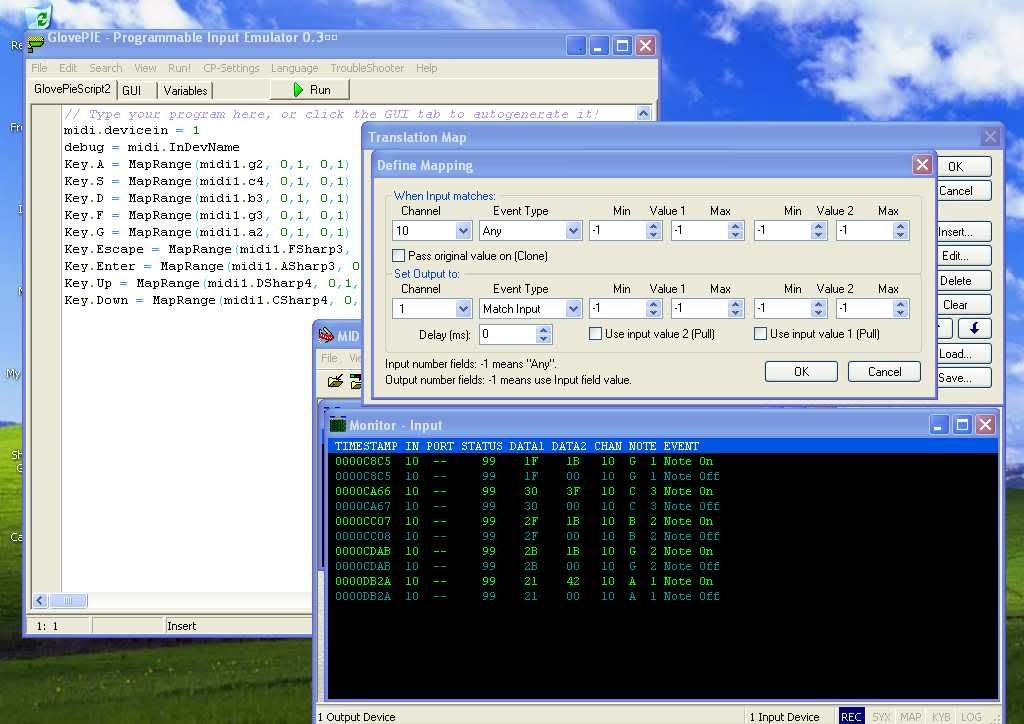Viewport: 1024px width, 724px height.
Task: Open the input Channel dropdown showing 10
Action: [x=463, y=230]
